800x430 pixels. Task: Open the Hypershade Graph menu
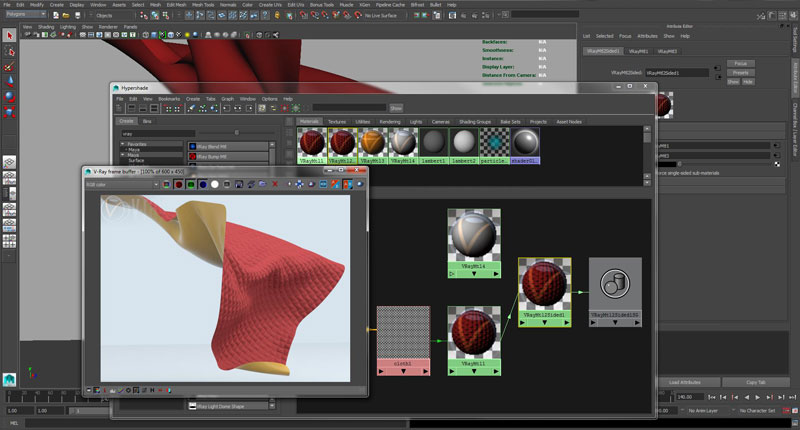[228, 99]
